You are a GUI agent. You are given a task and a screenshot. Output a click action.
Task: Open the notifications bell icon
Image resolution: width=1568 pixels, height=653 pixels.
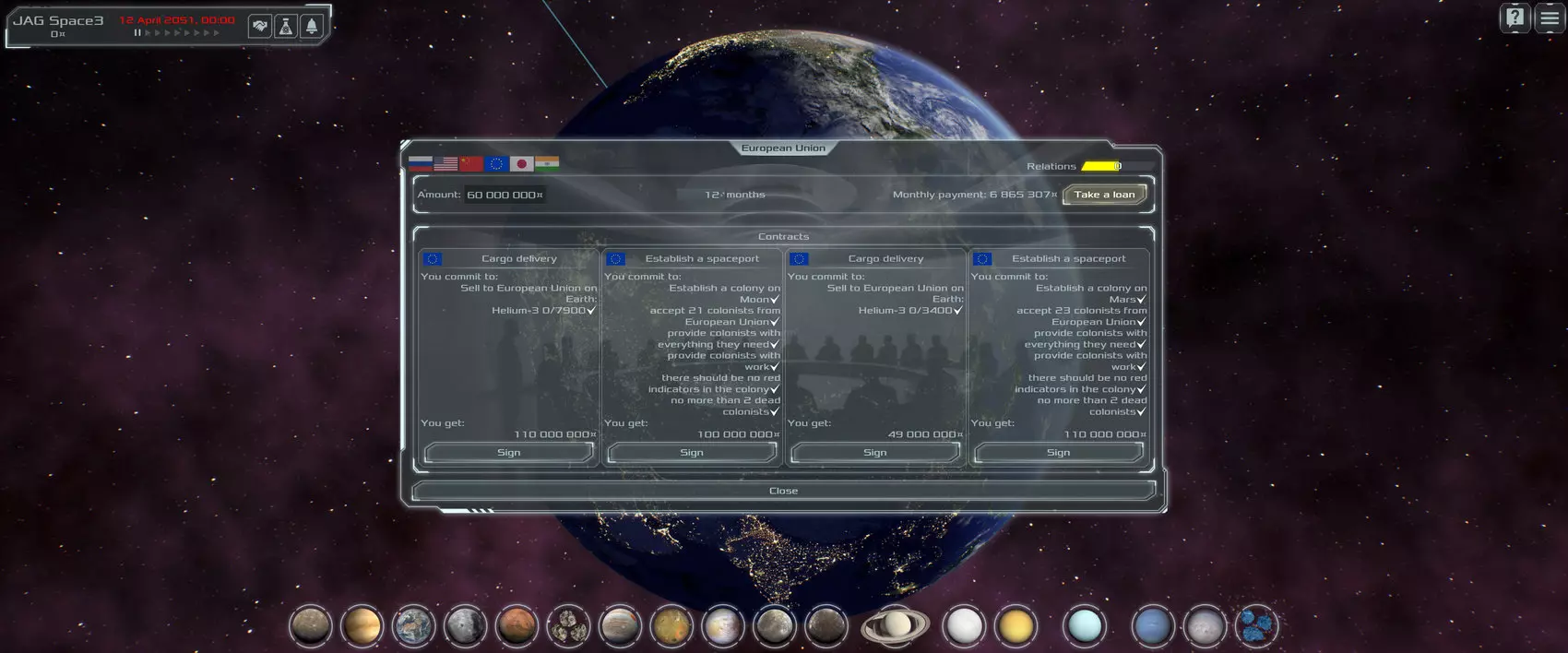point(312,27)
